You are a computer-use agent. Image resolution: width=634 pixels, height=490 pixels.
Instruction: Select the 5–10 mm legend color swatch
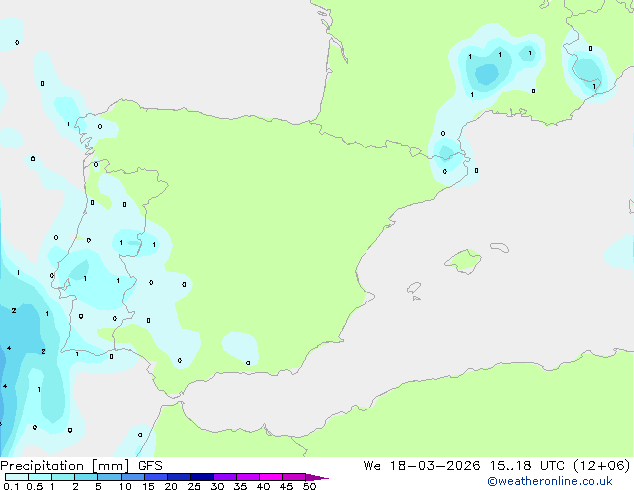click(x=109, y=477)
